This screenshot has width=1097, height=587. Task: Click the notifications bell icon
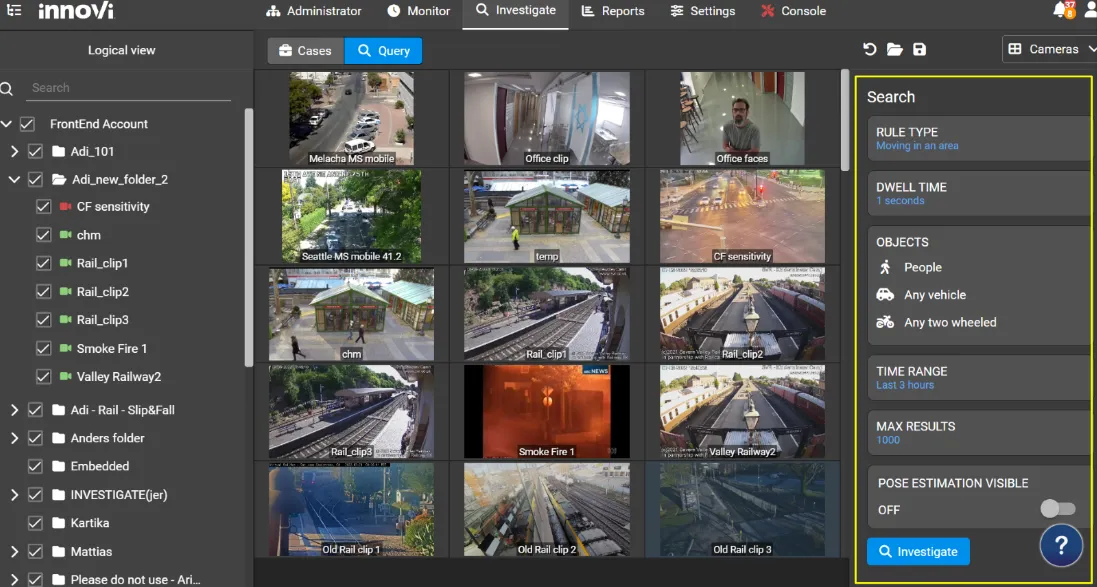point(1061,10)
